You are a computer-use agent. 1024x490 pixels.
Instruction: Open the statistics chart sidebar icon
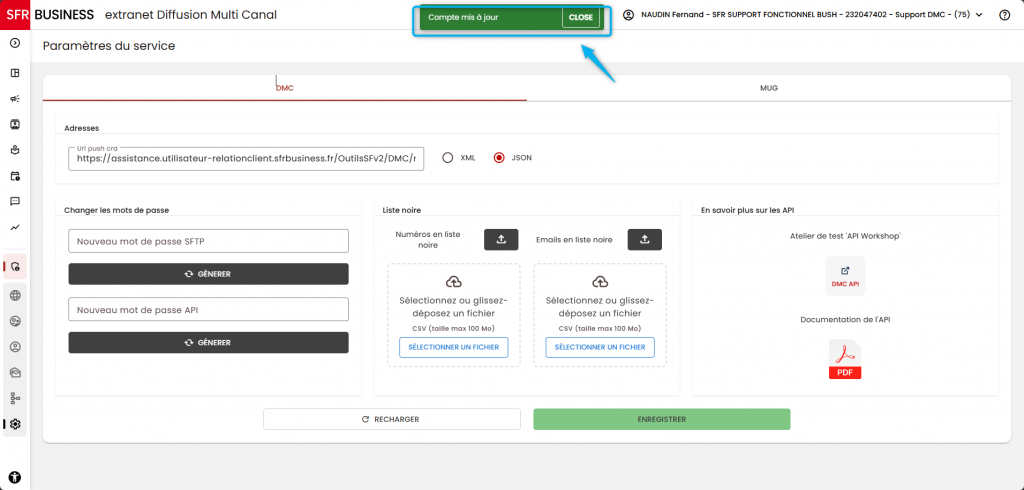click(15, 227)
